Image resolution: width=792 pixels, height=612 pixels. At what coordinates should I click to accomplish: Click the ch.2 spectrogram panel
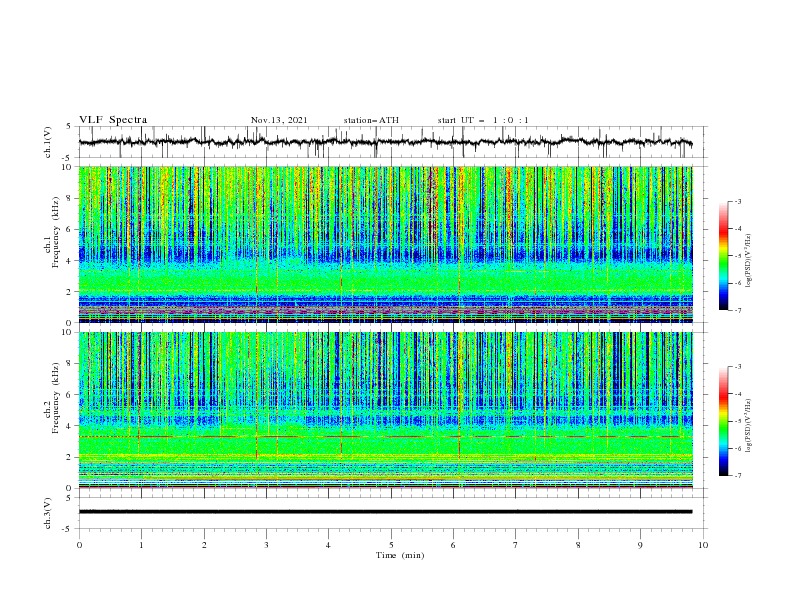point(385,410)
